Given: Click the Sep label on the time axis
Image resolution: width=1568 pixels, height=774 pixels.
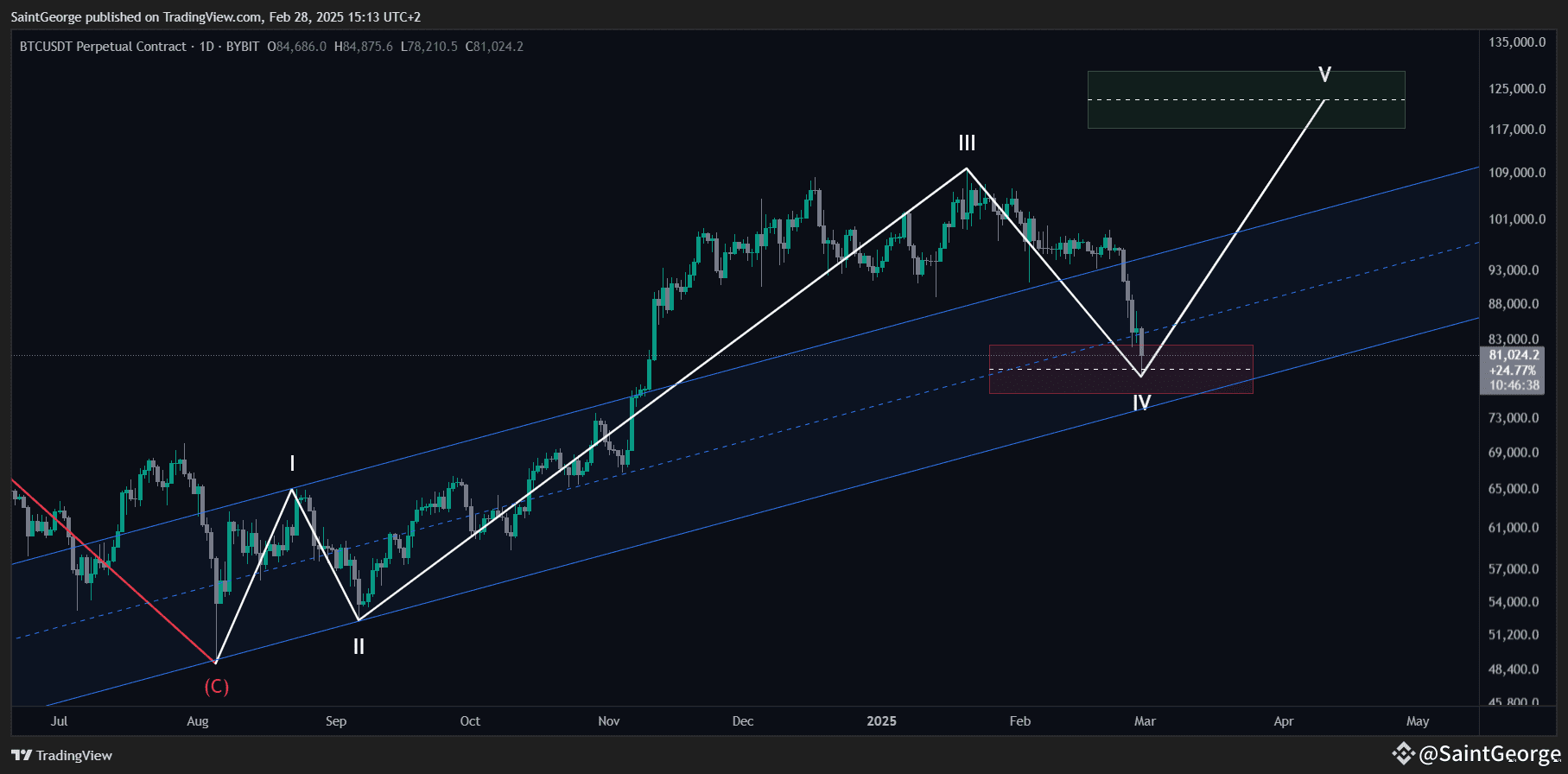Looking at the screenshot, I should (336, 721).
